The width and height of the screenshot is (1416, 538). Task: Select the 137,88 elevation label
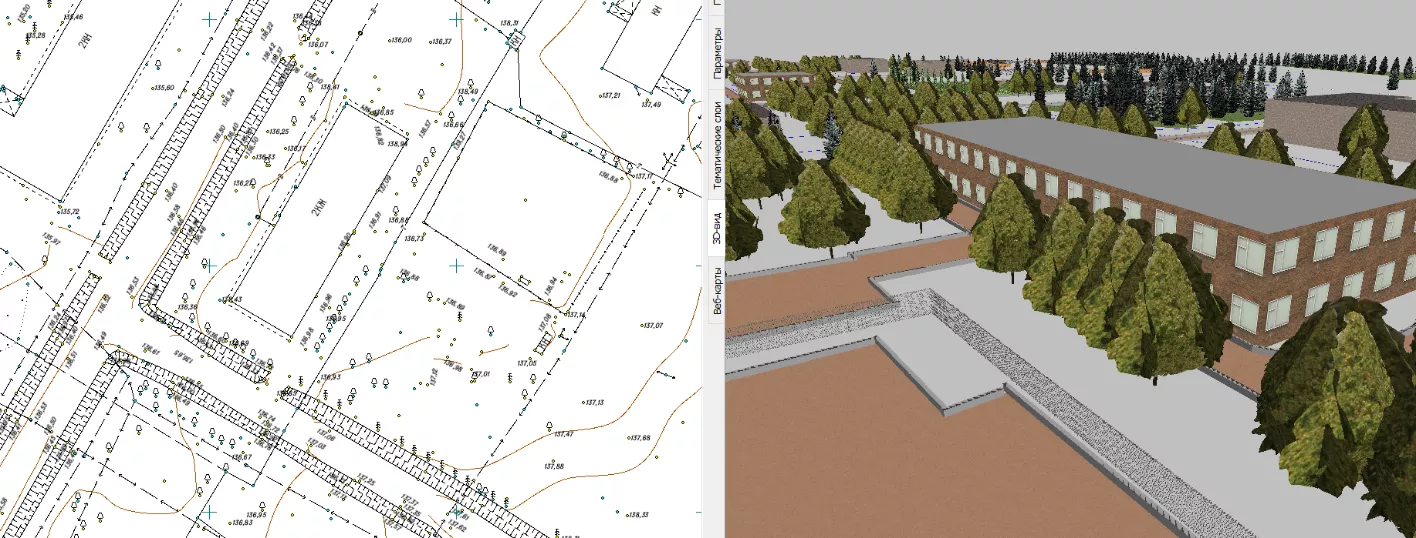tap(552, 467)
